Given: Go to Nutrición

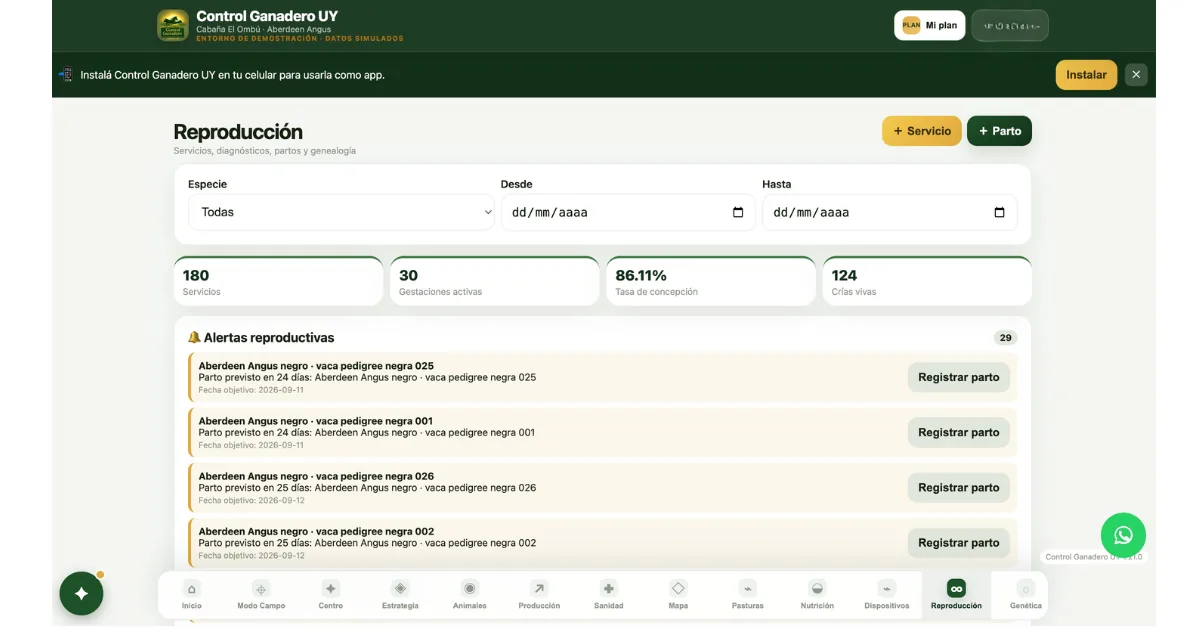Looking at the screenshot, I should 817,594.
